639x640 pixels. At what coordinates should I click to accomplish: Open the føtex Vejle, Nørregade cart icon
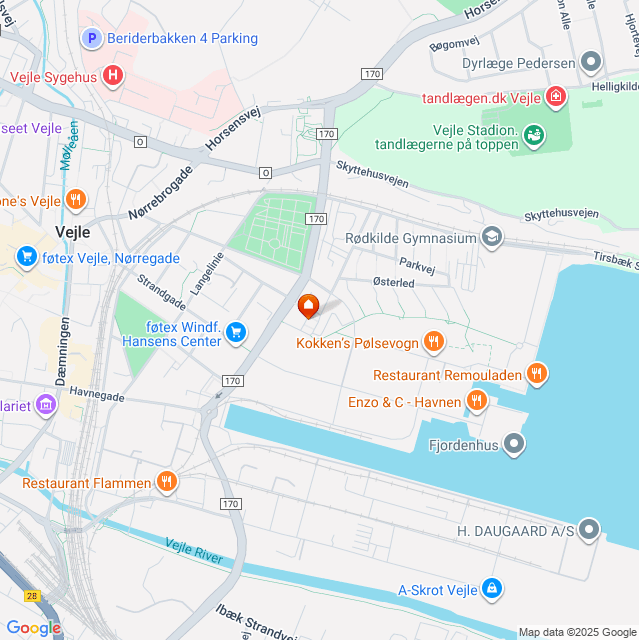[27, 257]
